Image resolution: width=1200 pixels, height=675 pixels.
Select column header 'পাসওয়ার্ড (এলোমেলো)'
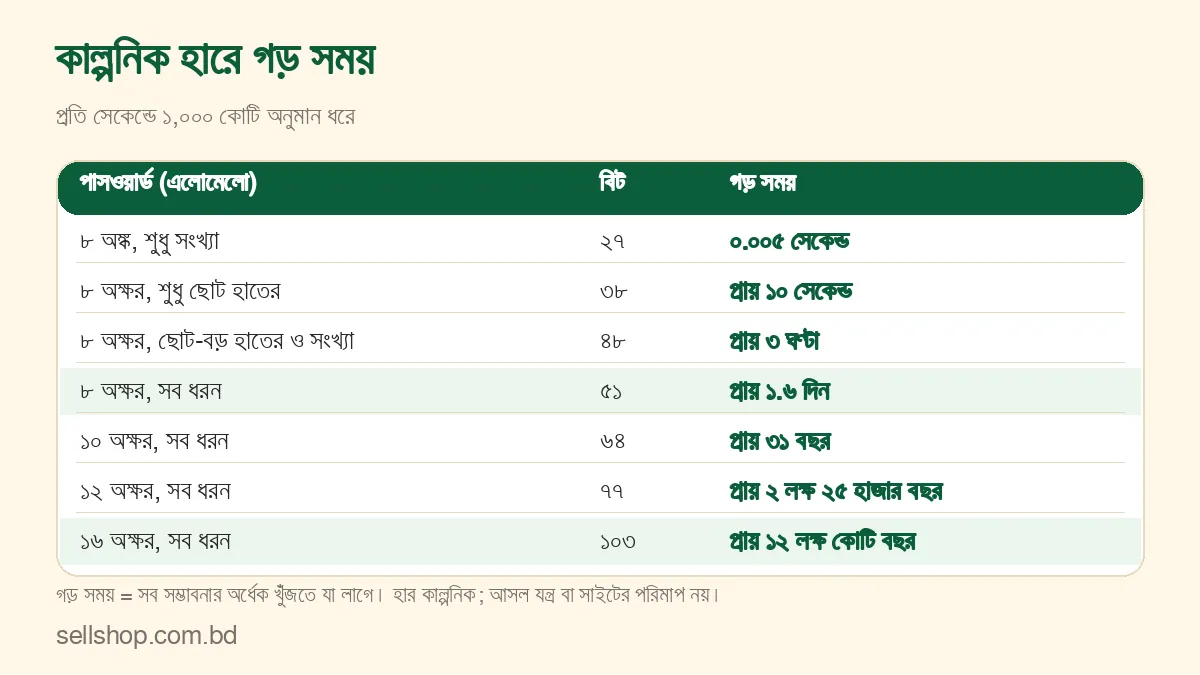168,183
